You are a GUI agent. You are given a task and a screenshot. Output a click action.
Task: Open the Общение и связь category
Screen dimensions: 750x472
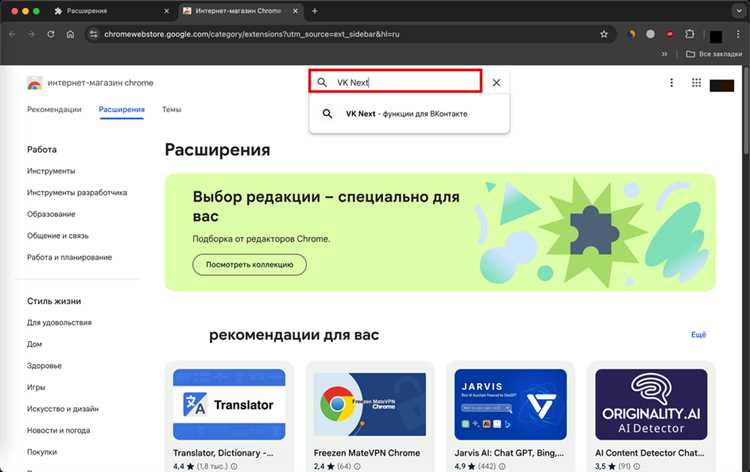click(58, 235)
